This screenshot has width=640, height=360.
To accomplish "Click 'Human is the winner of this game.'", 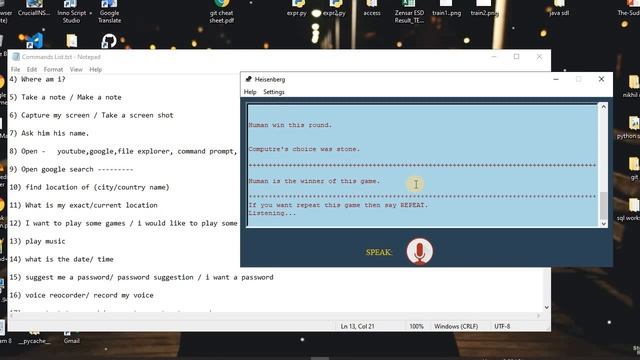I will [314, 181].
